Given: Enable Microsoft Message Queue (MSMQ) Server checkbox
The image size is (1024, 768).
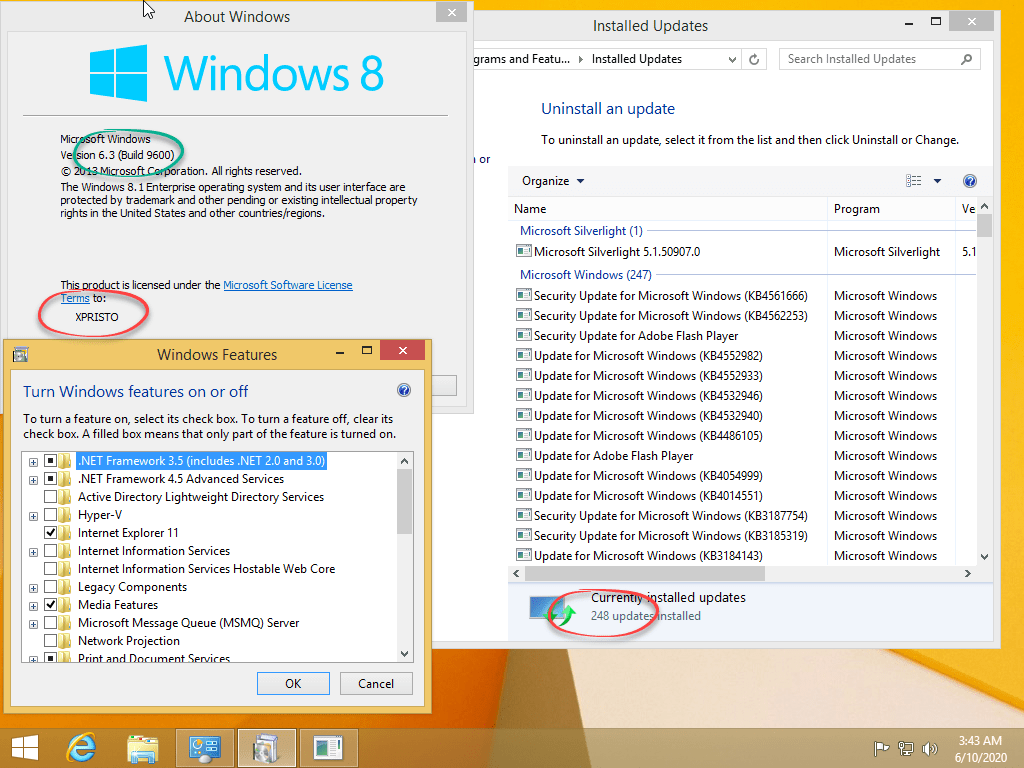Looking at the screenshot, I should 50,622.
